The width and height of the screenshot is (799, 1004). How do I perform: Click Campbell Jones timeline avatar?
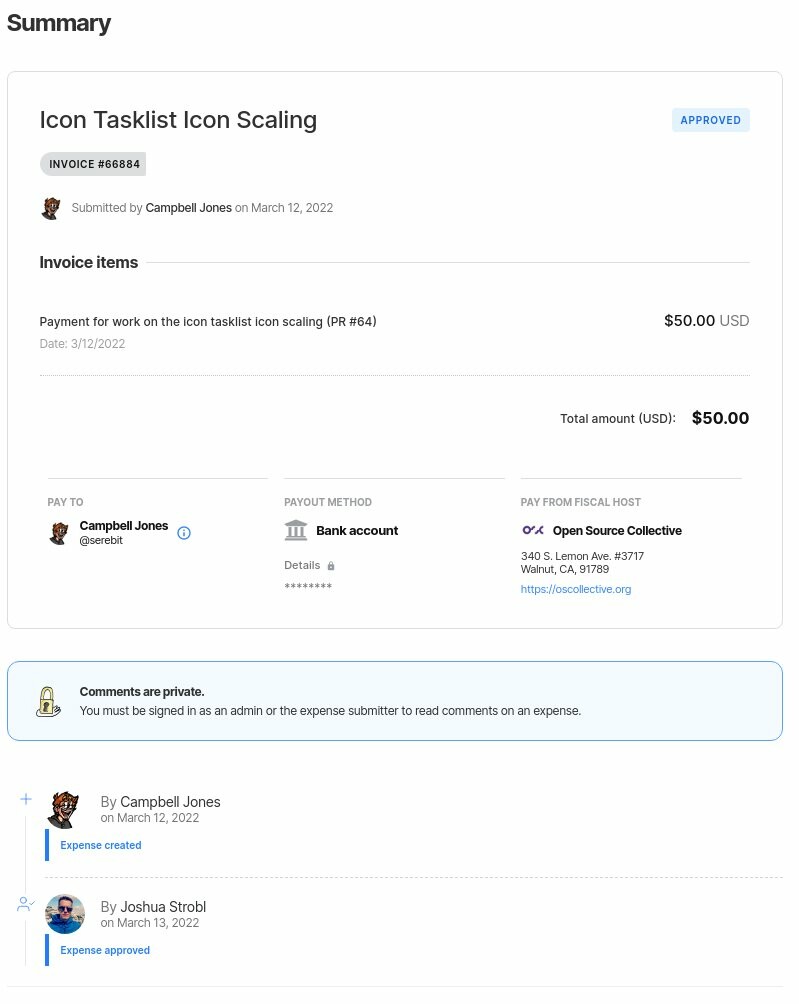click(x=64, y=809)
